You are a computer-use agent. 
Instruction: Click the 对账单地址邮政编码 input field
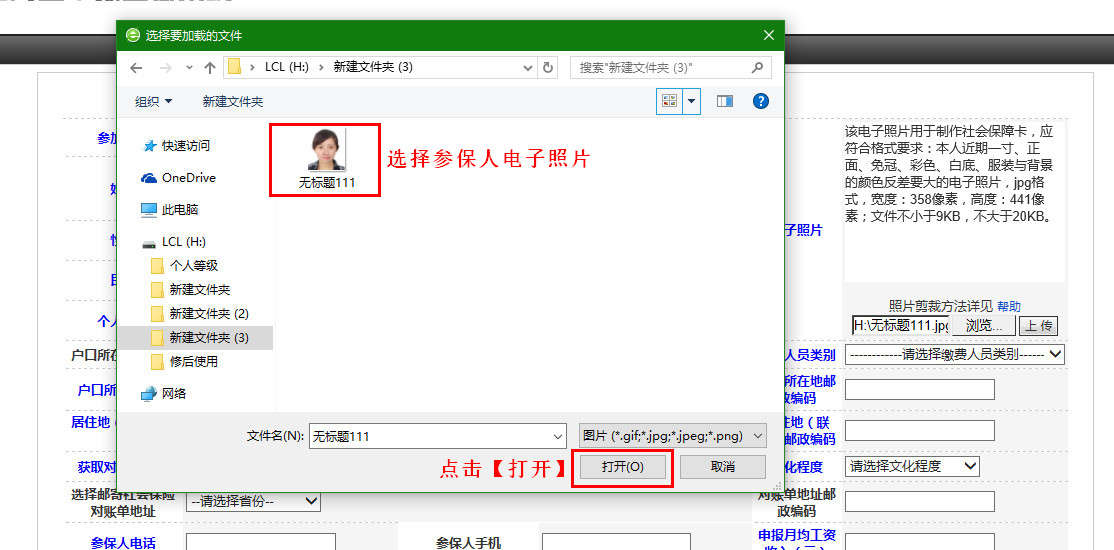pos(919,501)
